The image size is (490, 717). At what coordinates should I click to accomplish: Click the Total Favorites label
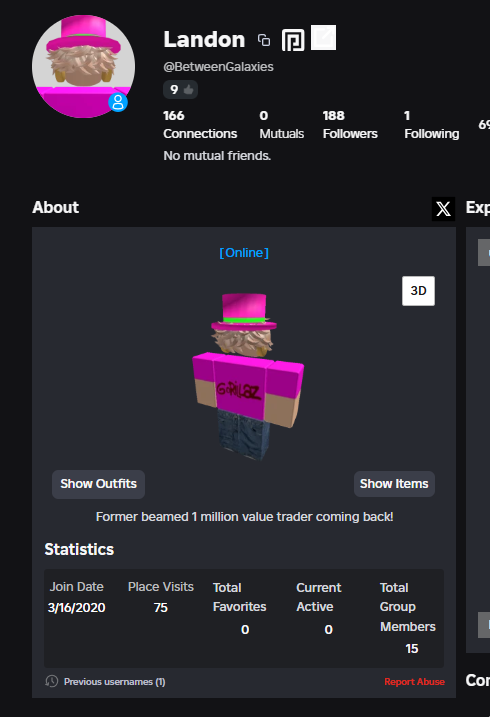tap(240, 597)
